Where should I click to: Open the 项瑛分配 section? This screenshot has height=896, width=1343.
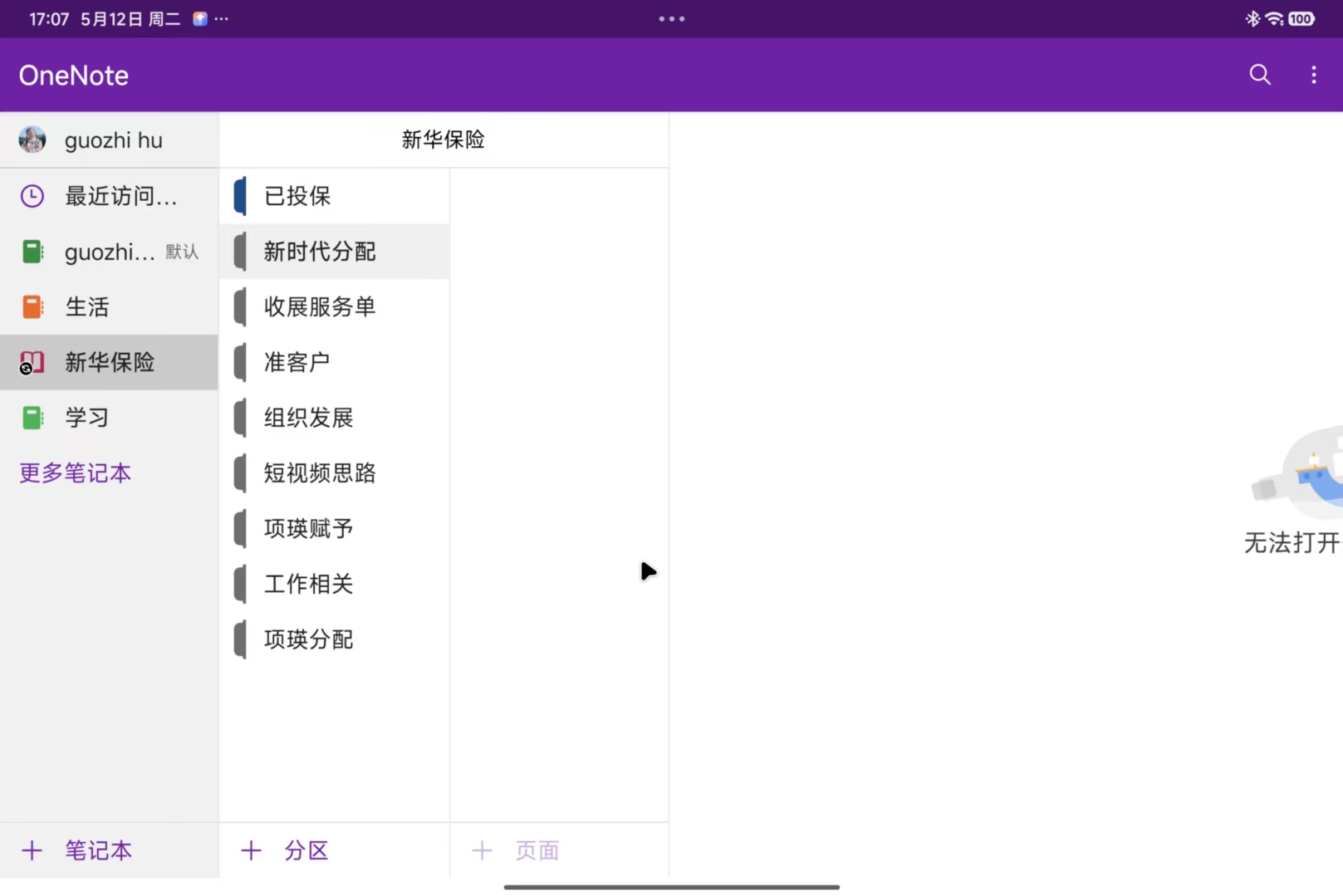click(335, 639)
